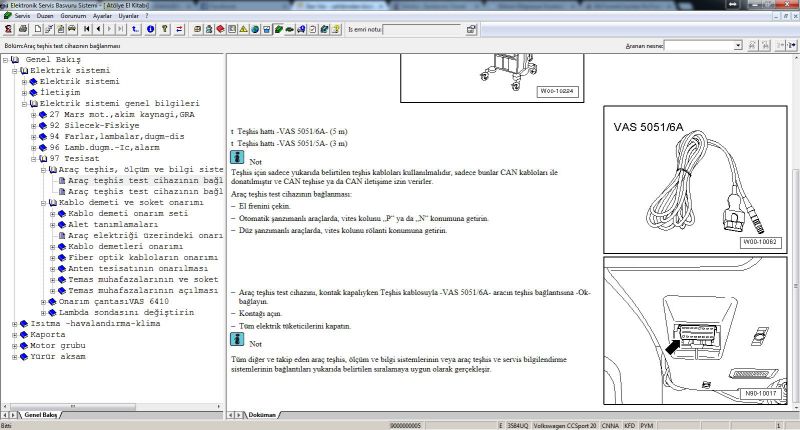
Task: Select Araç elektriği üzerindeki onarı item
Action: click(145, 236)
